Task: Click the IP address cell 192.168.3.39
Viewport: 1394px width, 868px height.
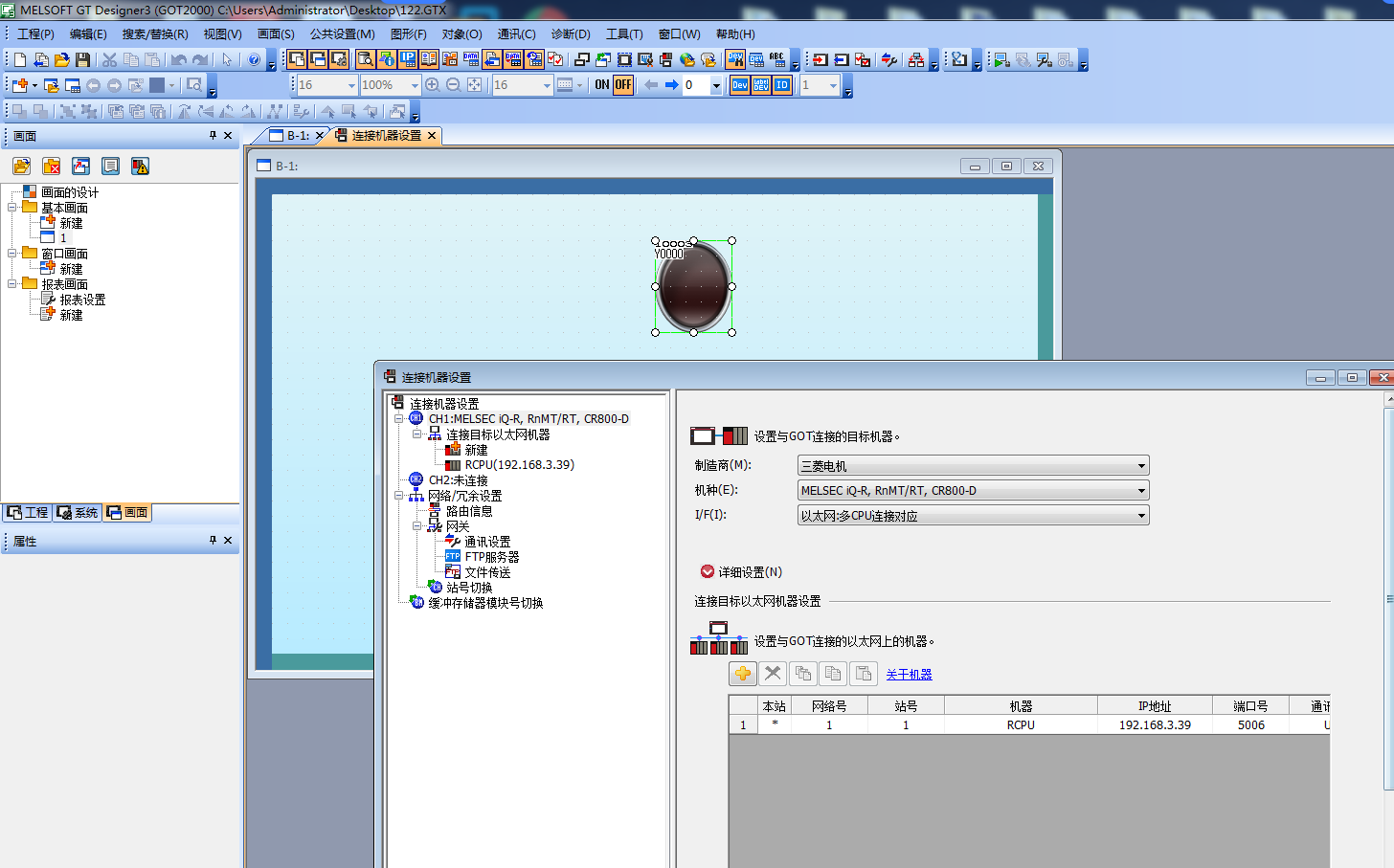Action: [1155, 725]
